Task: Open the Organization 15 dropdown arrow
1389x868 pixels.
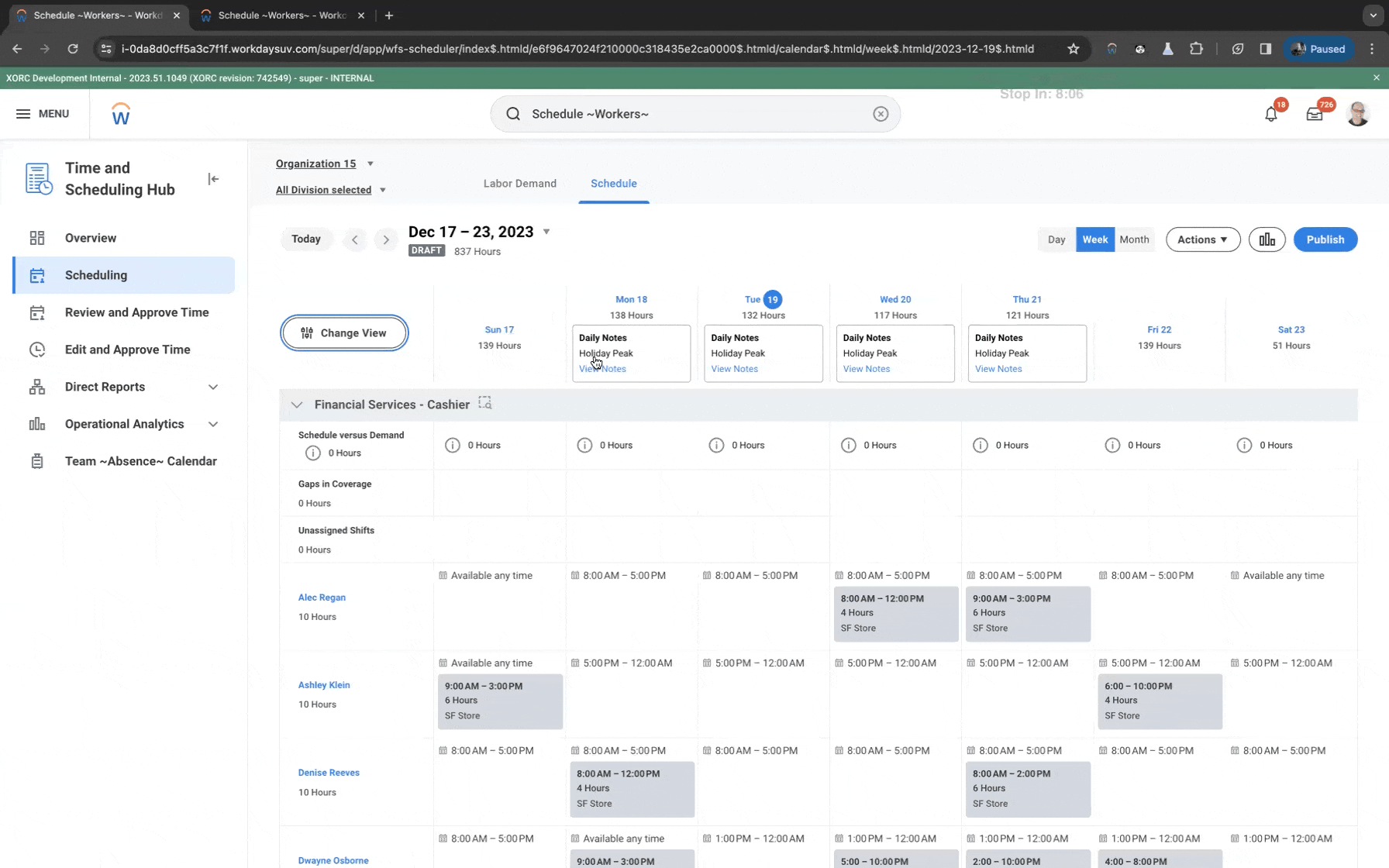Action: click(371, 164)
